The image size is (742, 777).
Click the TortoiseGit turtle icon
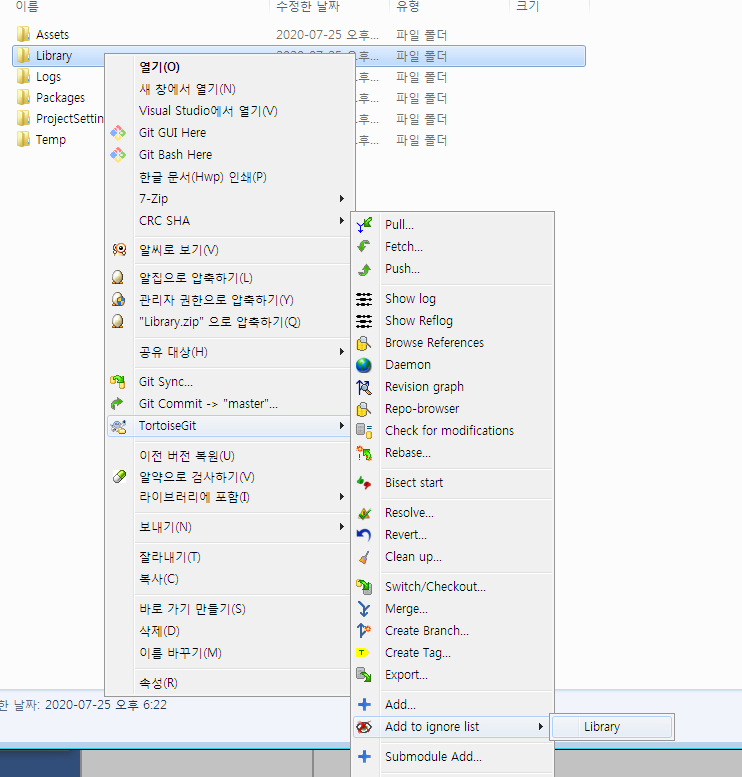click(118, 426)
